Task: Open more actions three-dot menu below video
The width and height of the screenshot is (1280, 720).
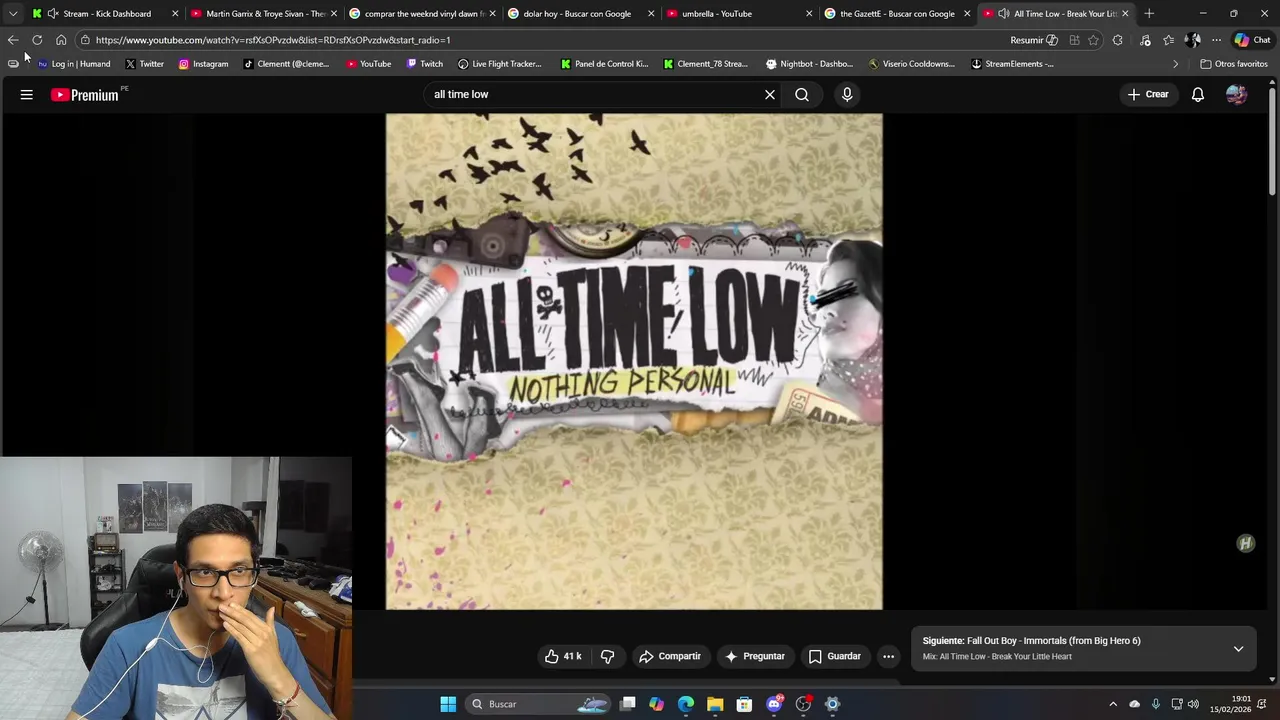Action: tap(888, 657)
